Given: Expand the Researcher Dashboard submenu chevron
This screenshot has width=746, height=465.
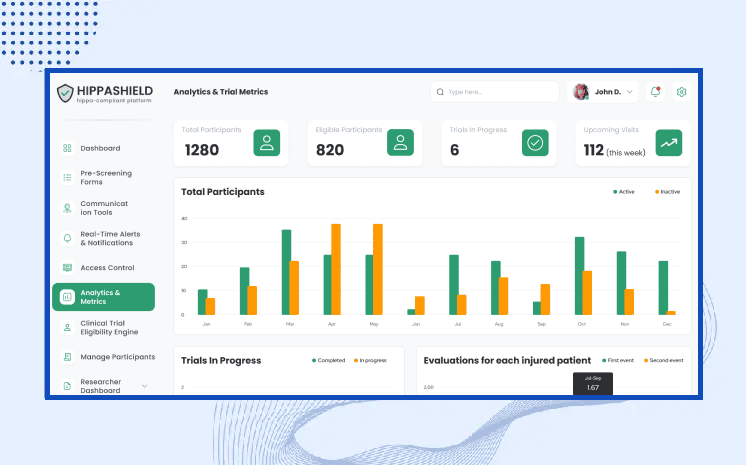Looking at the screenshot, I should [x=144, y=386].
